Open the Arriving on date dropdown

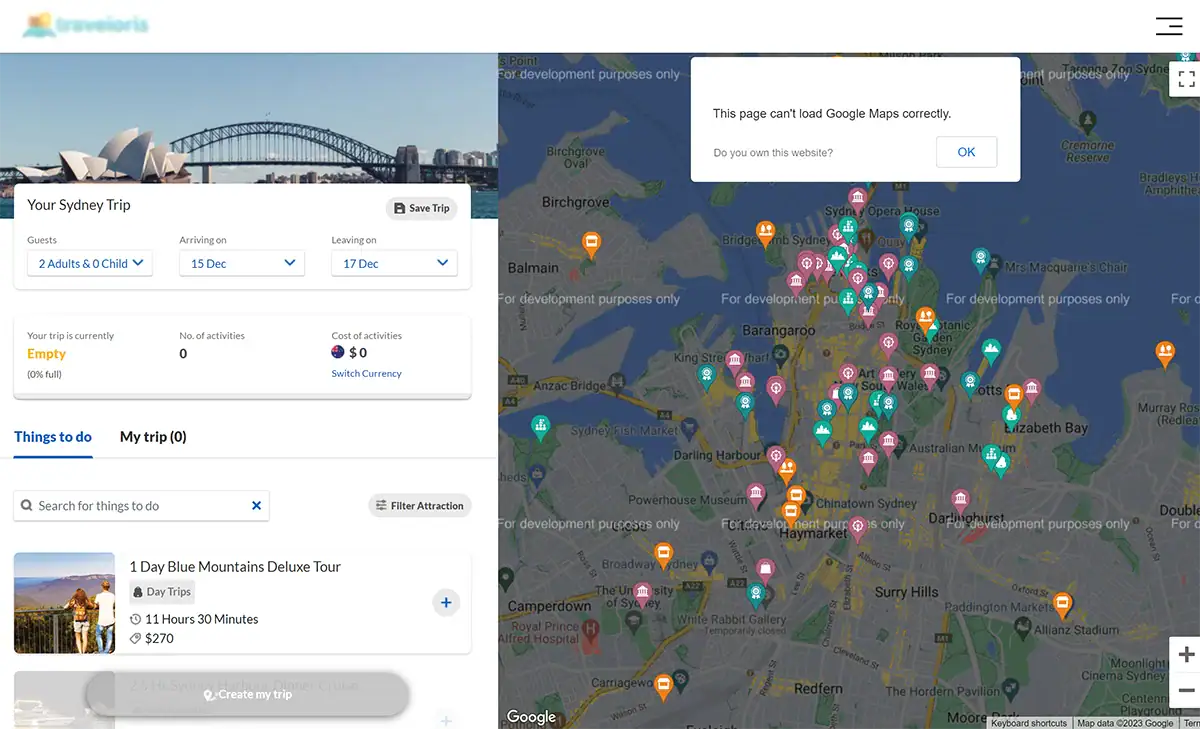242,264
